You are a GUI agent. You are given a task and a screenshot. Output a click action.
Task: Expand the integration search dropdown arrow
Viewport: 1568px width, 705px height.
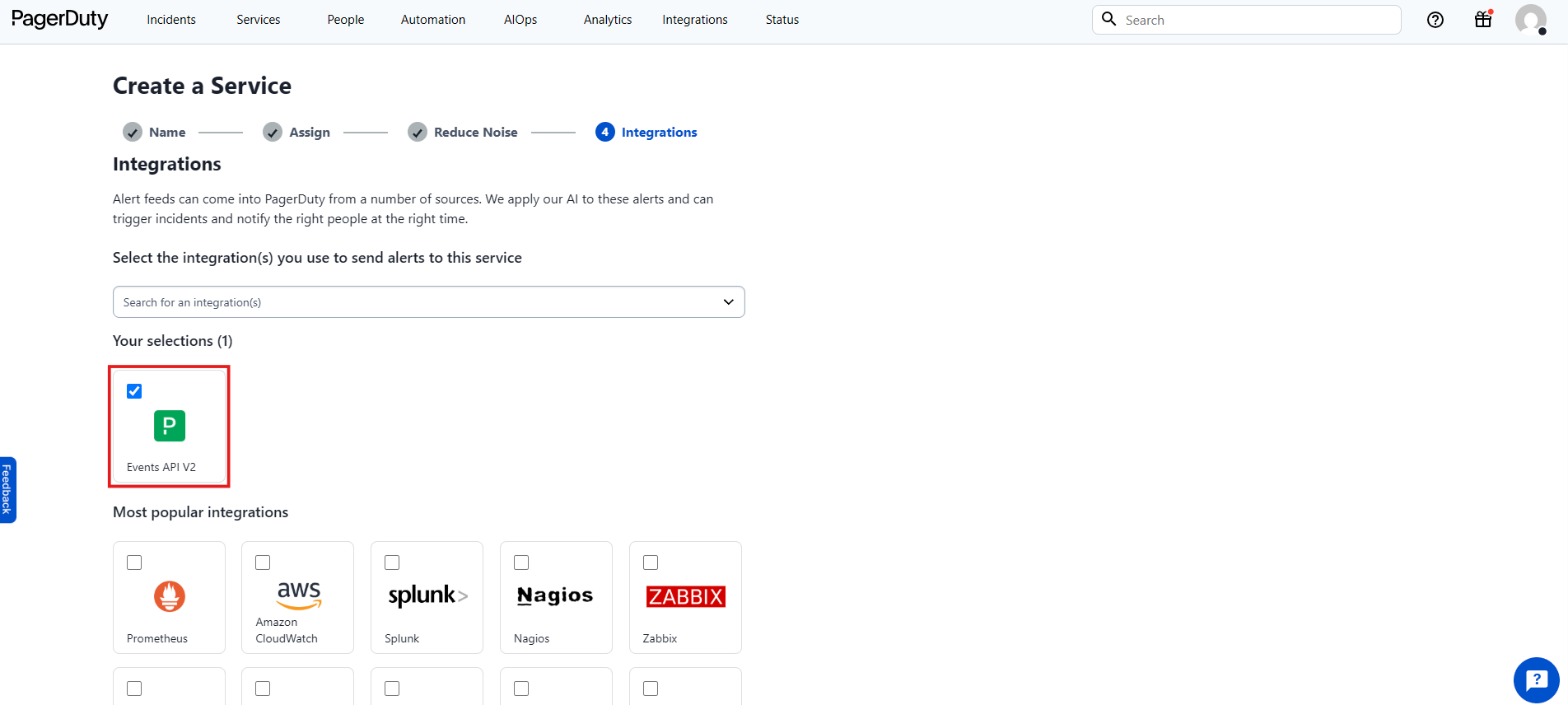pyautogui.click(x=728, y=302)
